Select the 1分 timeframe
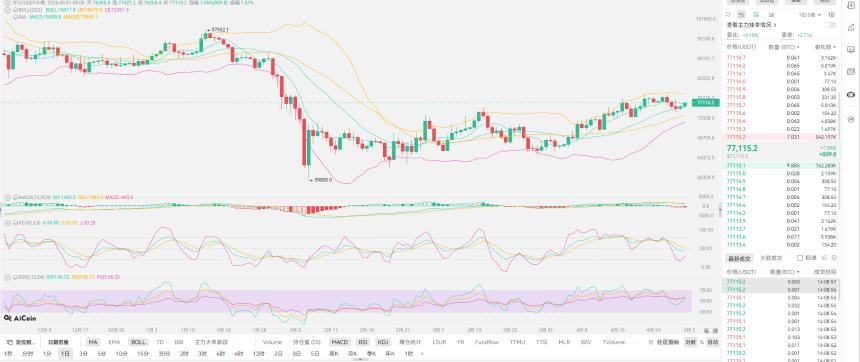 tap(48, 354)
